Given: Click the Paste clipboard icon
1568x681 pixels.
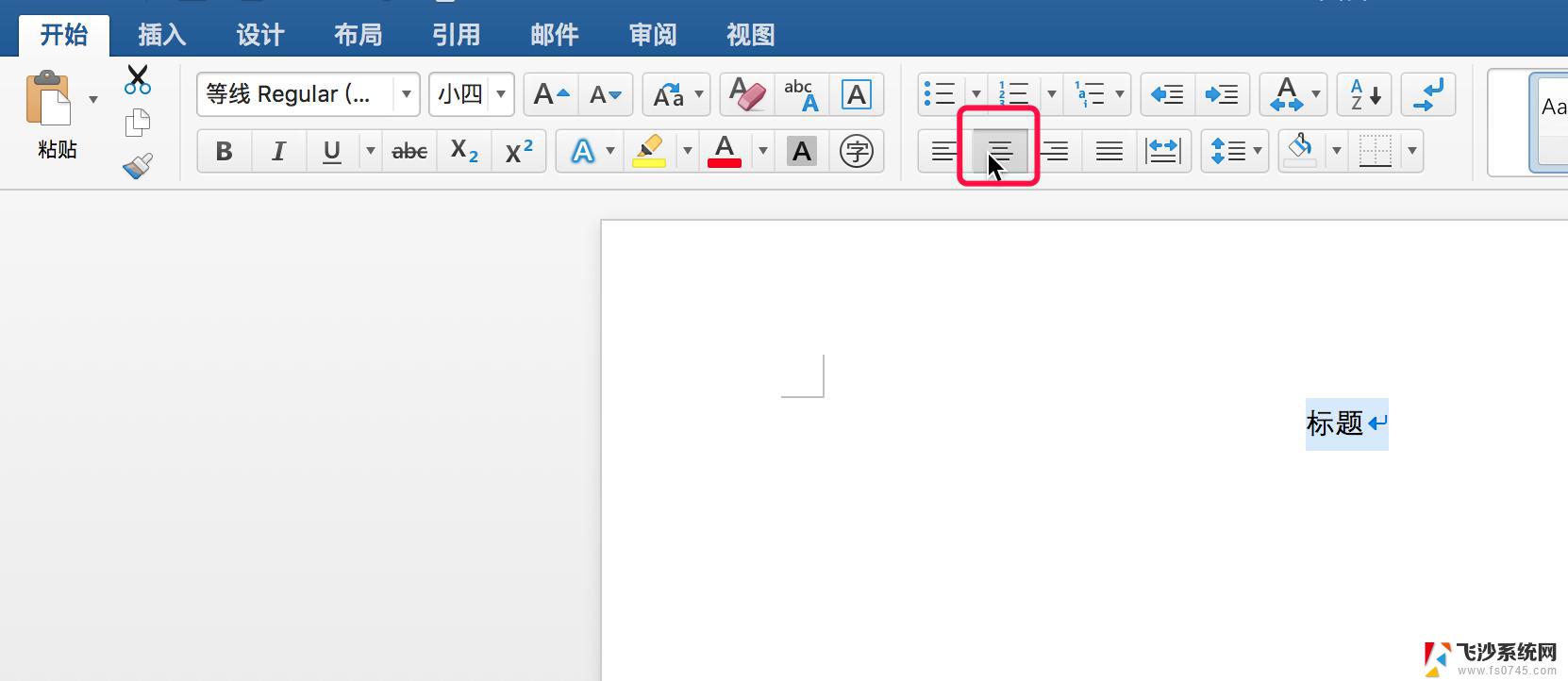Looking at the screenshot, I should [48, 98].
